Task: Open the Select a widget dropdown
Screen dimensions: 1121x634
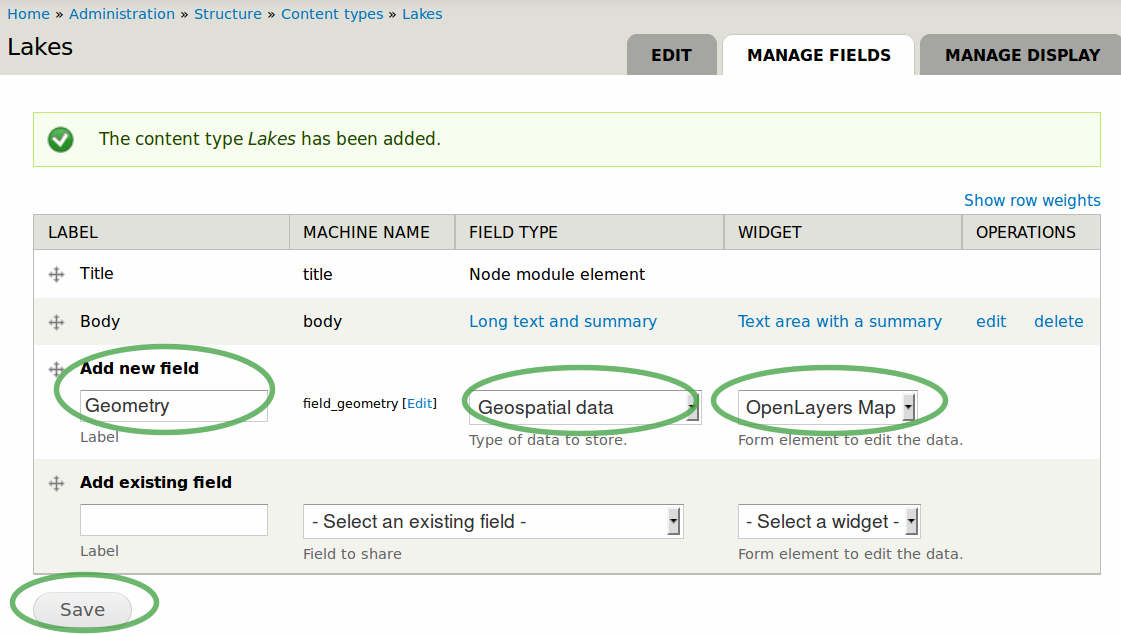Action: click(828, 521)
